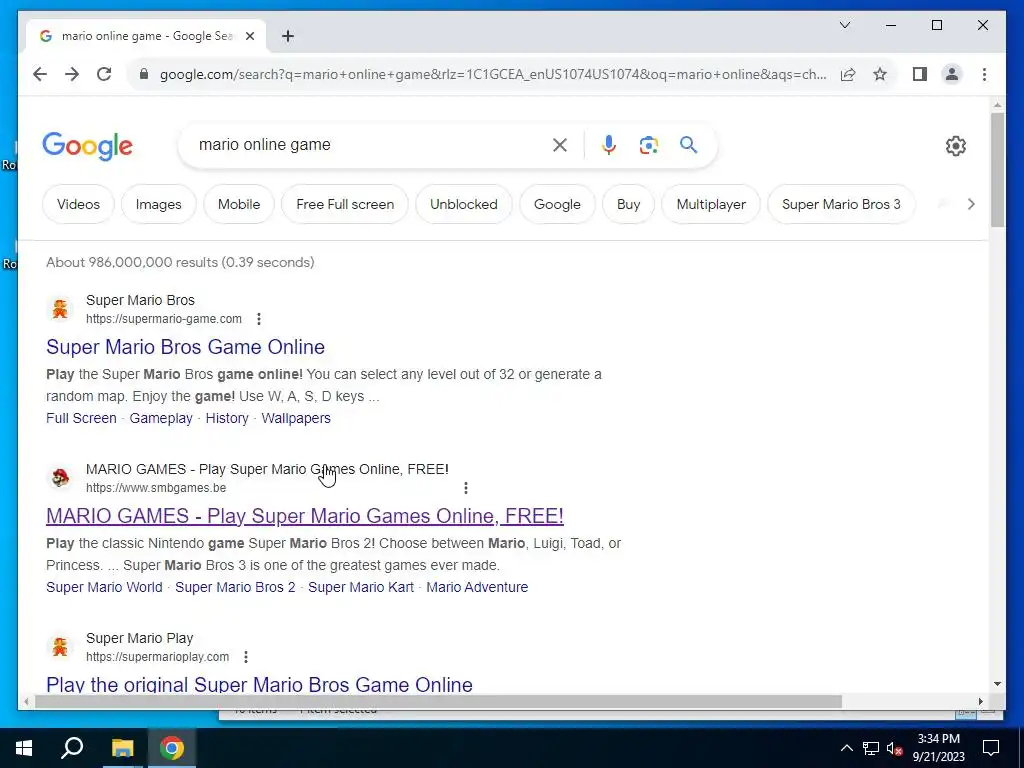Viewport: 1024px width, 768px height.
Task: Go back with the browser back arrow
Action: (x=40, y=74)
